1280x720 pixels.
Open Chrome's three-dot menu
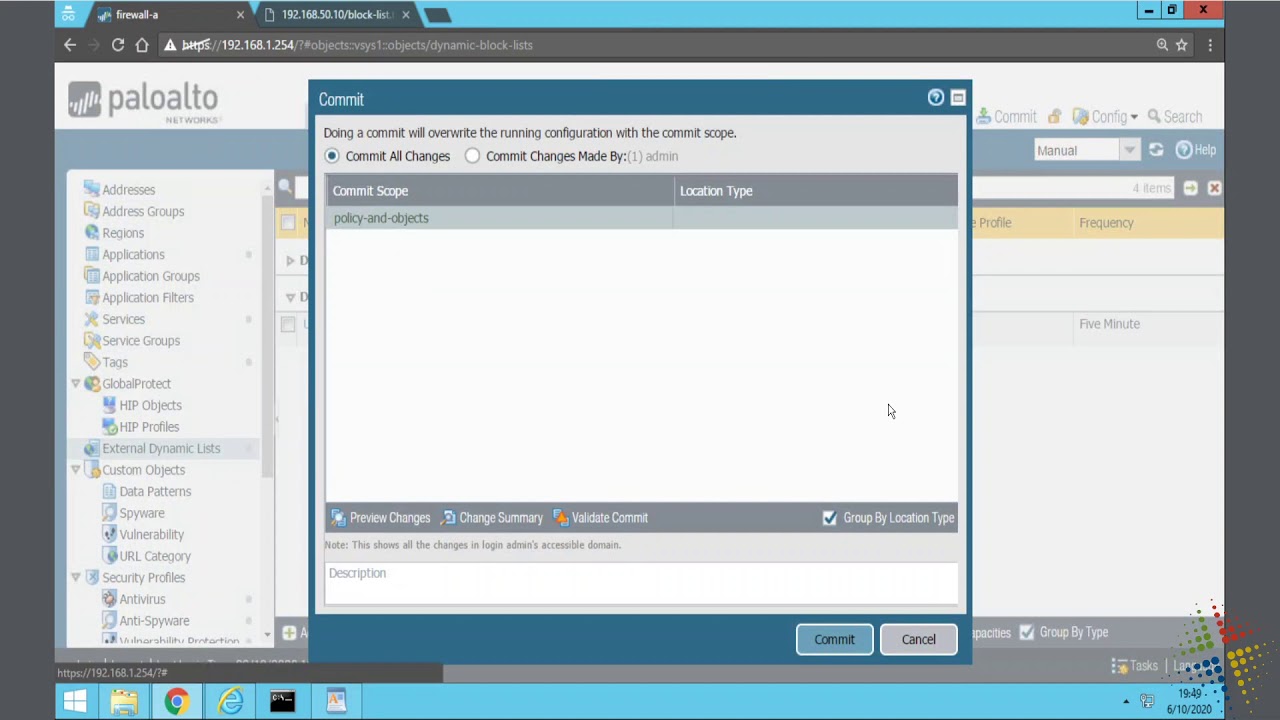pyautogui.click(x=1210, y=45)
